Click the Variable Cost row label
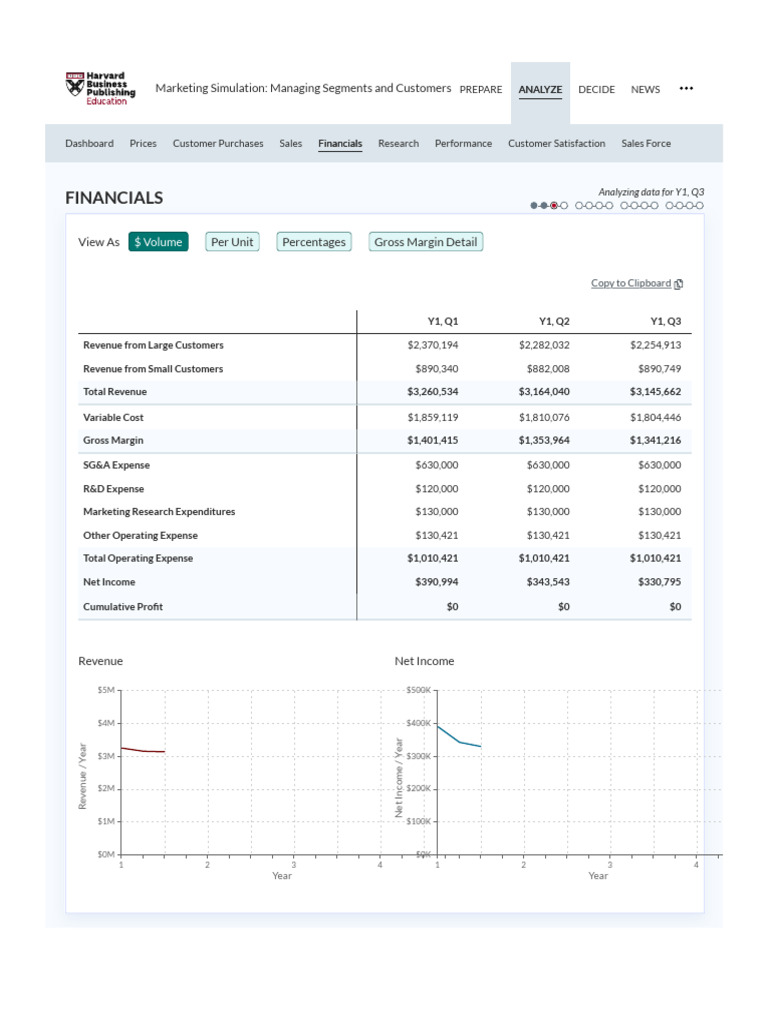The width and height of the screenshot is (768, 1024). [x=113, y=417]
